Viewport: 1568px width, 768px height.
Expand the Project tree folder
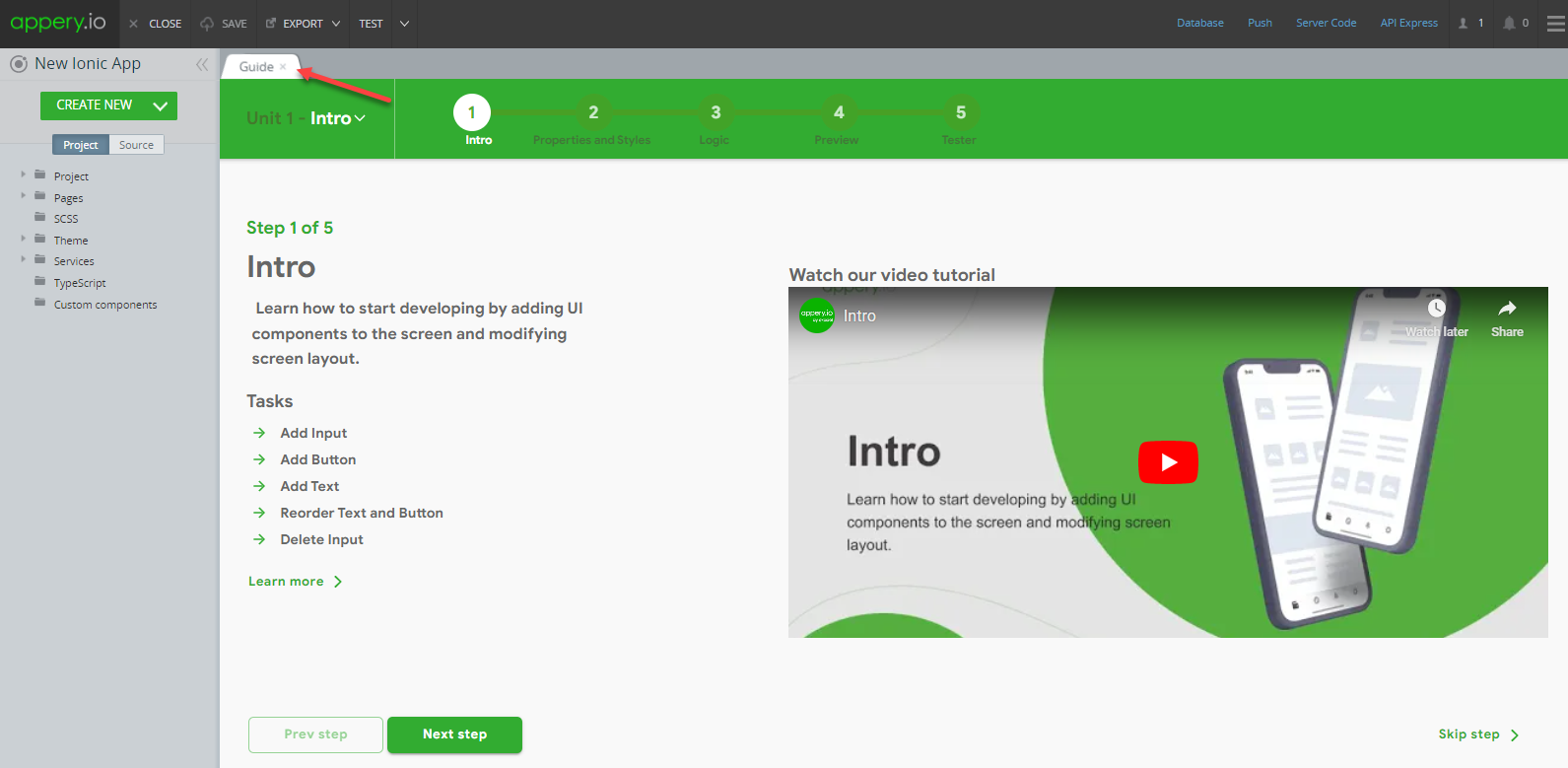(24, 175)
